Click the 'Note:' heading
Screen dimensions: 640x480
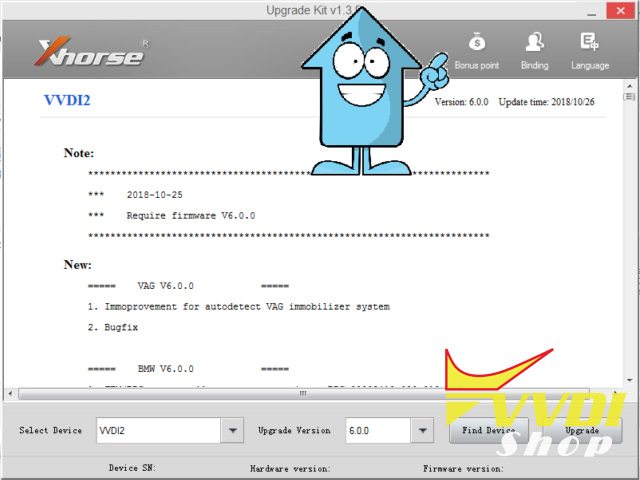pos(79,153)
